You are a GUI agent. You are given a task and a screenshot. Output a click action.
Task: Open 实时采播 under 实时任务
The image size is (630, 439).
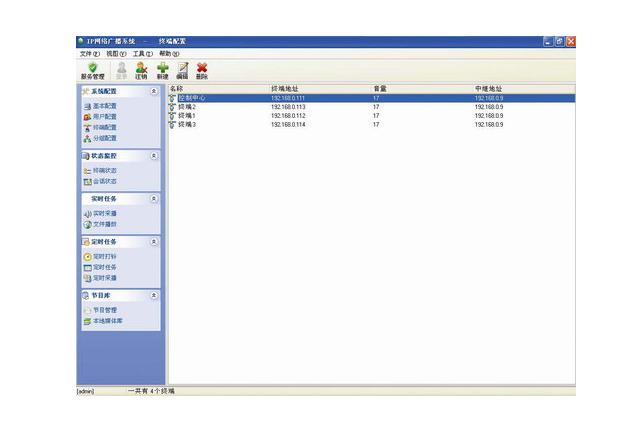pos(100,214)
